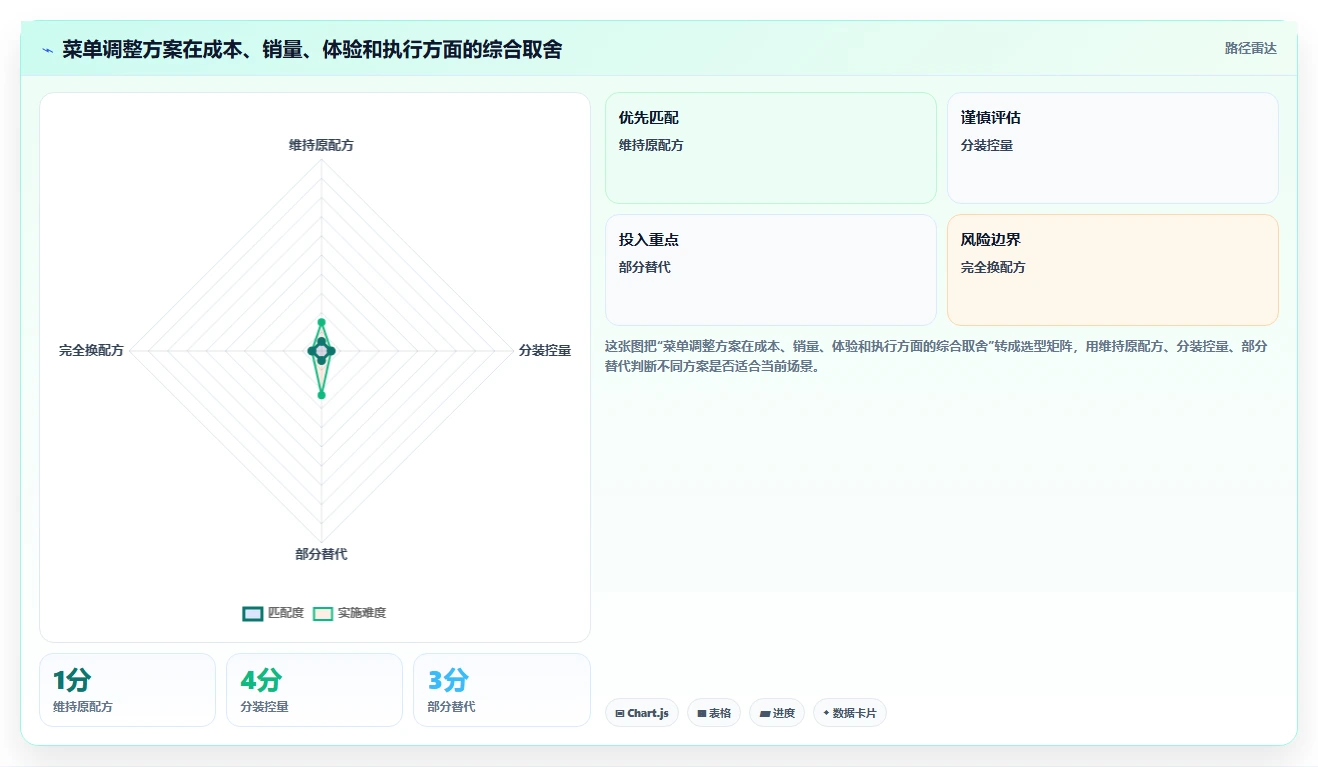The image size is (1318, 767).
Task: Open the 风险边界 card
Action: [x=1113, y=270]
